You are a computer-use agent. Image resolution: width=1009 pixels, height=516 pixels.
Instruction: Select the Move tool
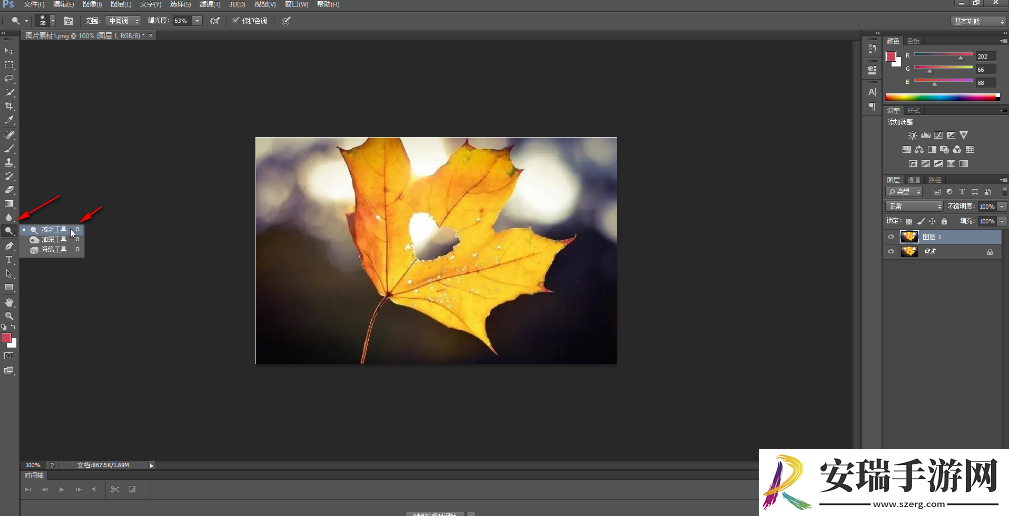click(x=9, y=50)
